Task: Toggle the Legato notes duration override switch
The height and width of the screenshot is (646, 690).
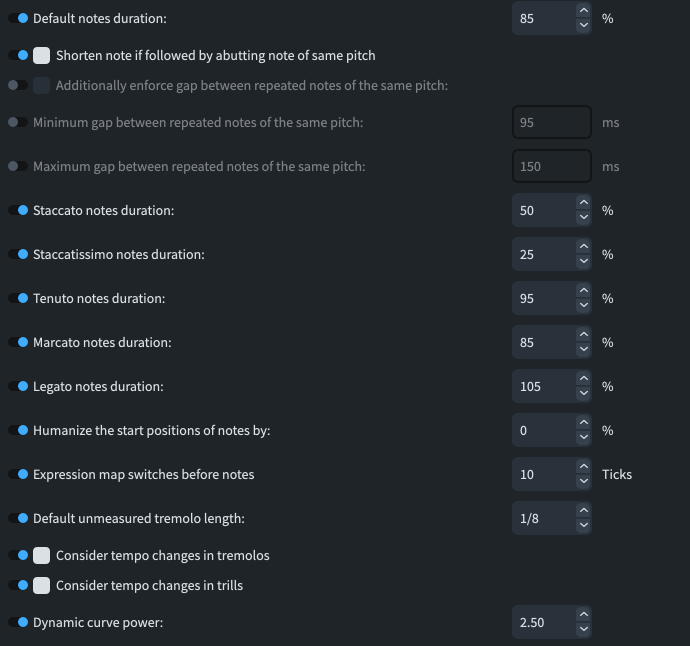Action: pyautogui.click(x=18, y=386)
